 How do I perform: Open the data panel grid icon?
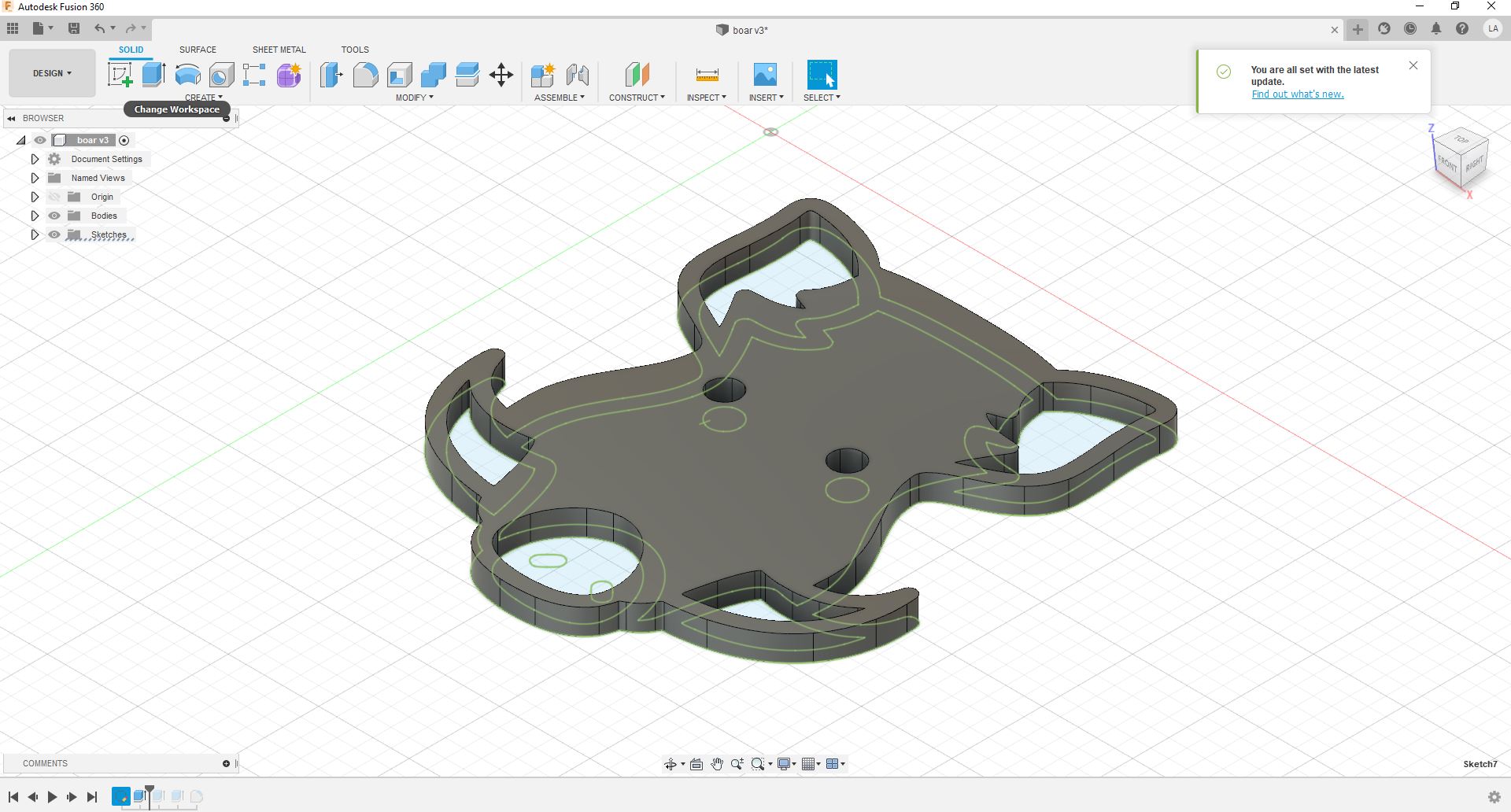tap(13, 28)
